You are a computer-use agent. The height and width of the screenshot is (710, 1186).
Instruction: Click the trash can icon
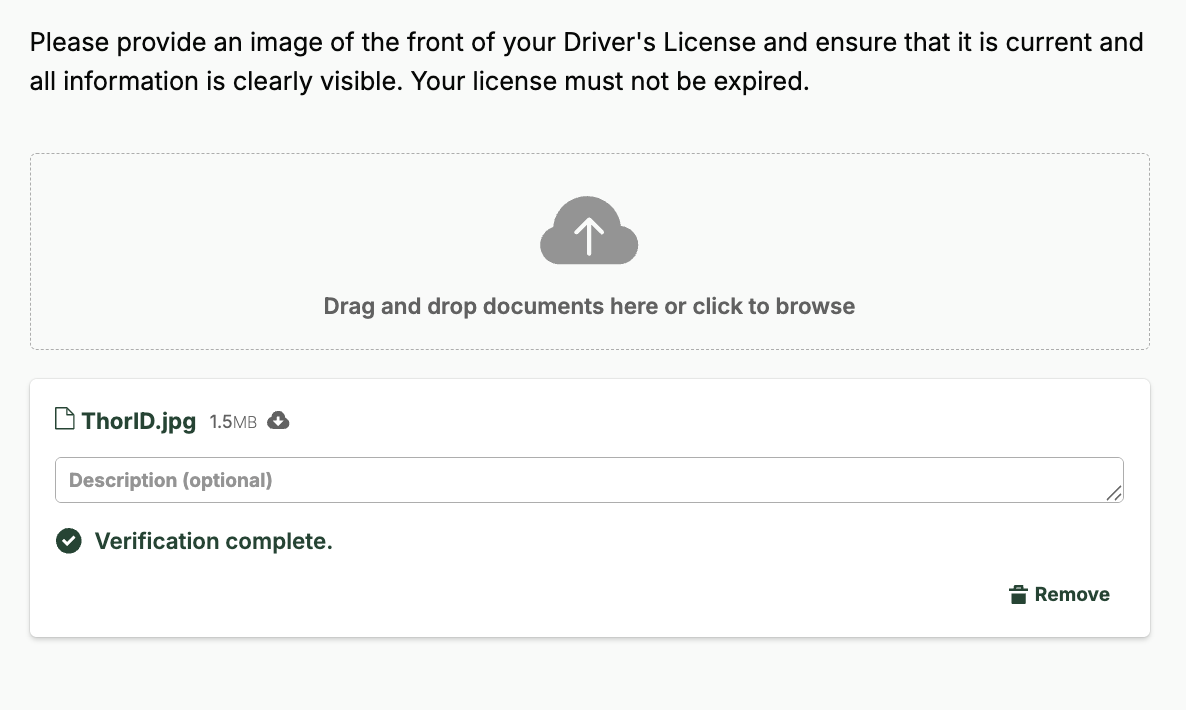[1018, 595]
